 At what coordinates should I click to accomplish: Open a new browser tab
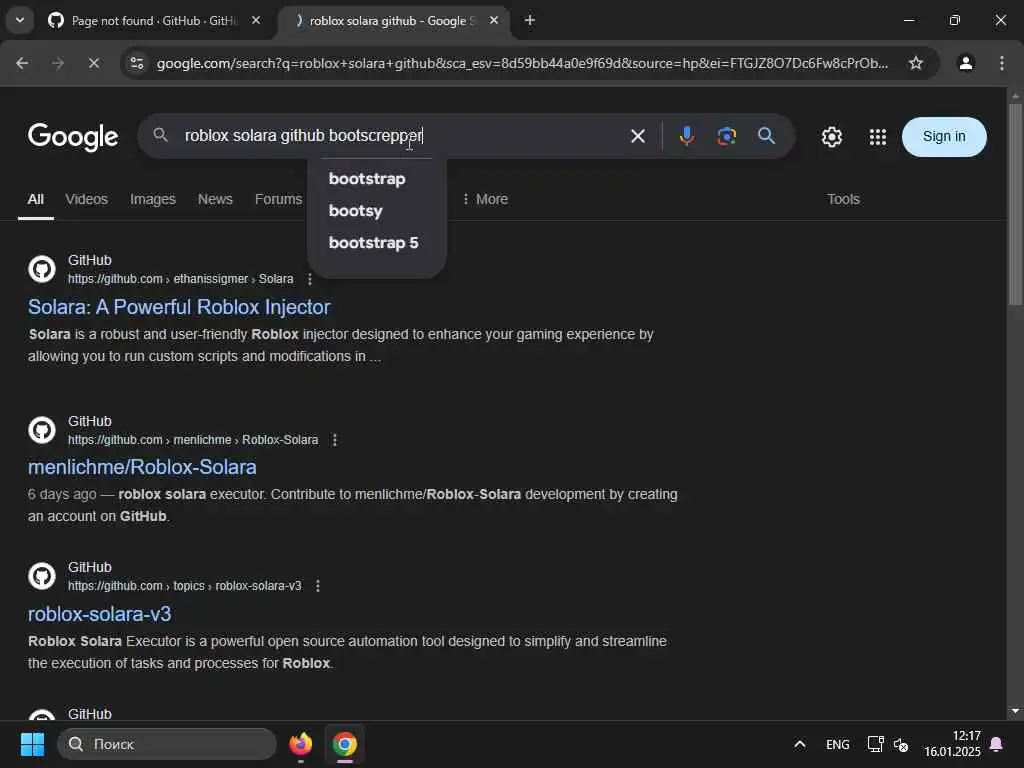click(x=530, y=21)
